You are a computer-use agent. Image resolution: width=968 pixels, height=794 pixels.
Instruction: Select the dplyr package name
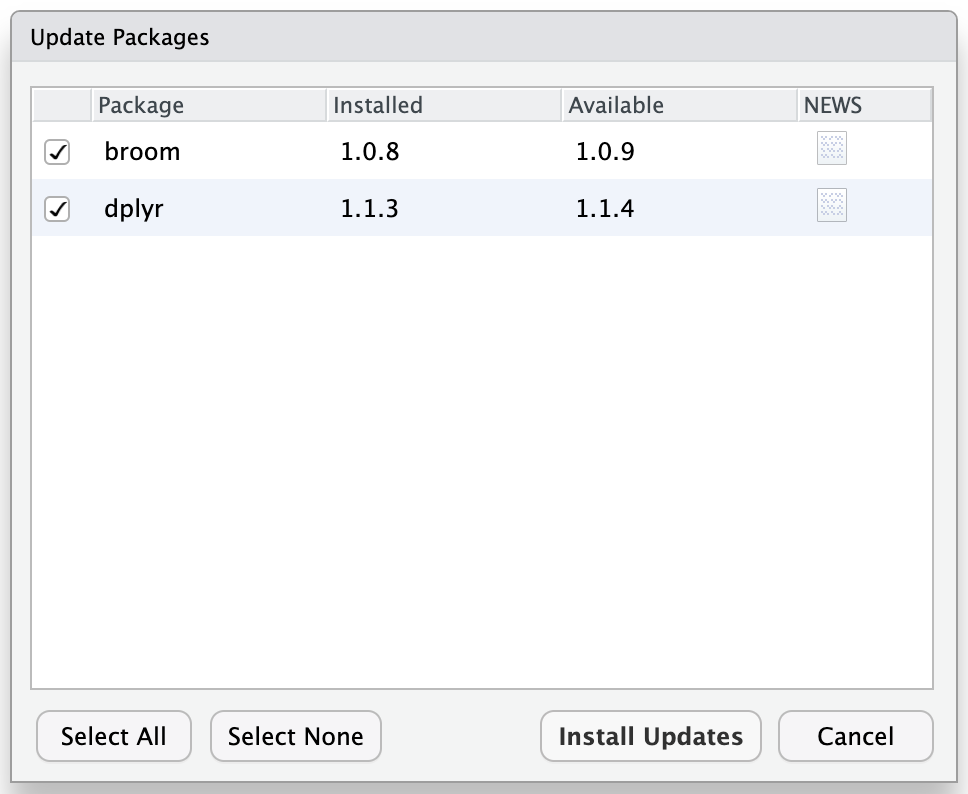133,209
